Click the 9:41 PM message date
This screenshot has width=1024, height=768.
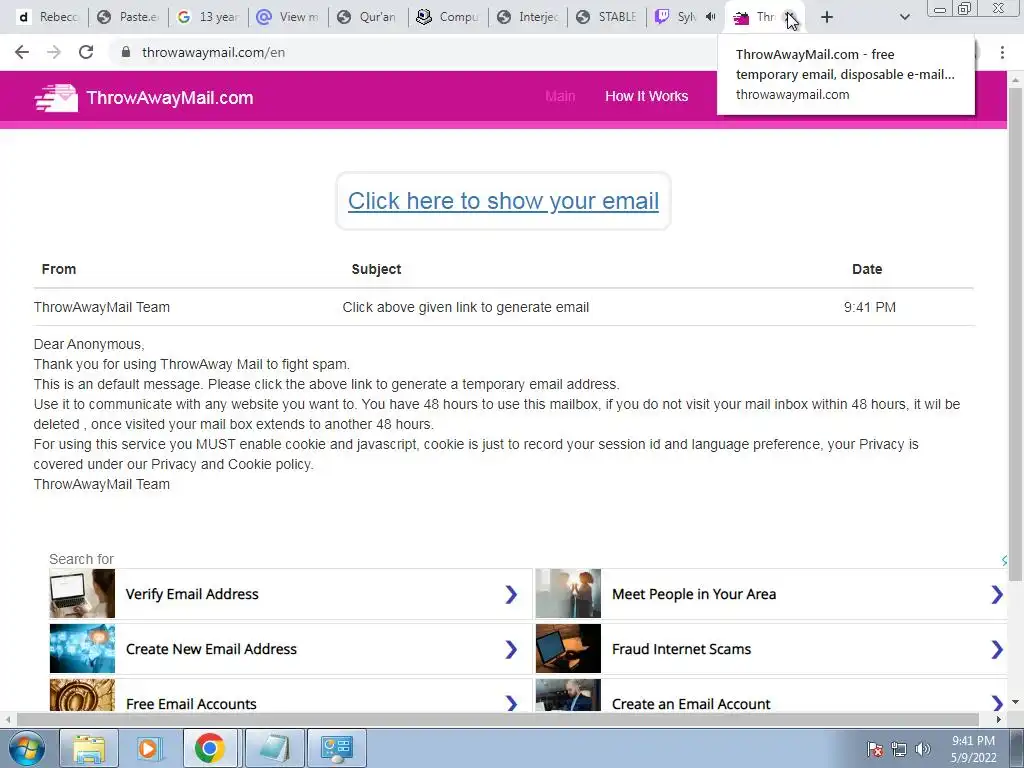tap(869, 307)
